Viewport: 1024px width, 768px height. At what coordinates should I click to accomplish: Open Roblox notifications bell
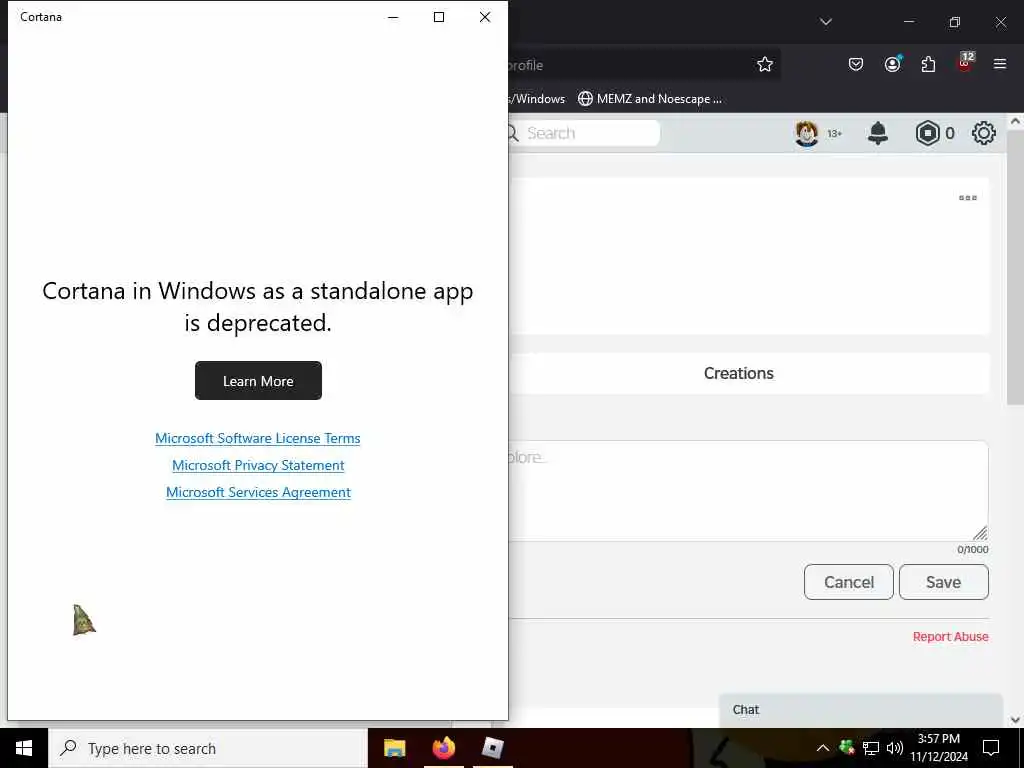coord(878,133)
